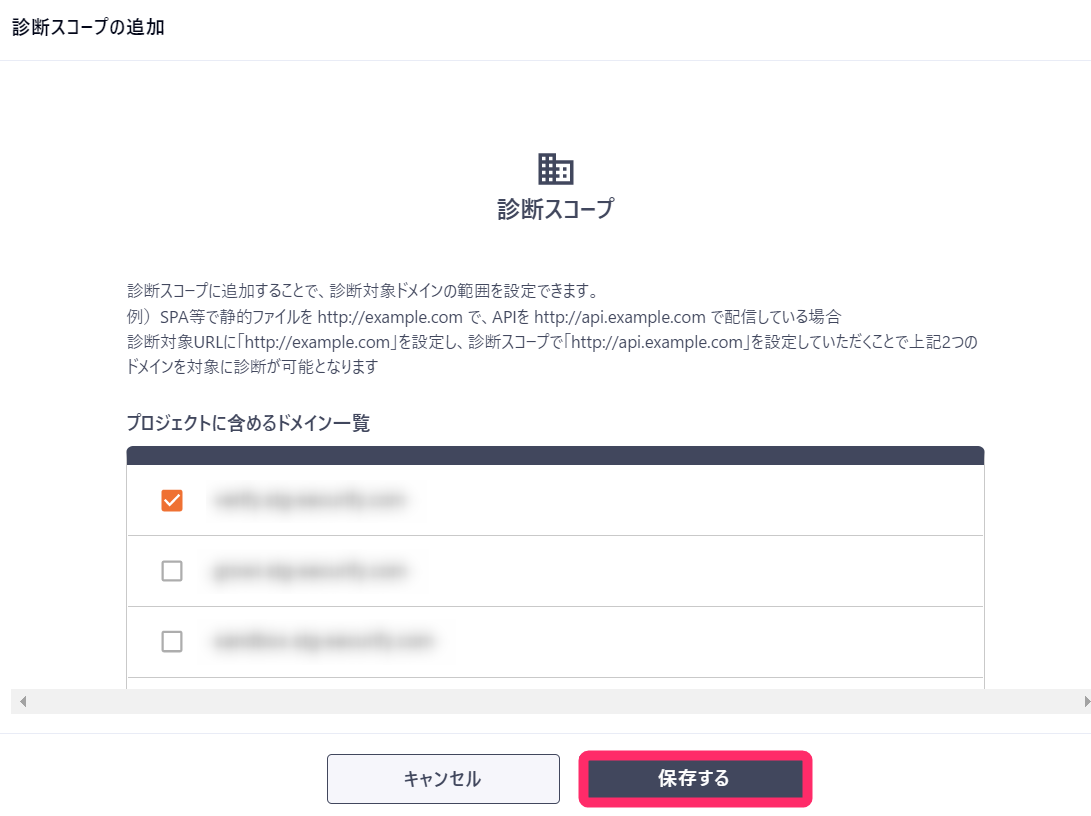The width and height of the screenshot is (1091, 816).
Task: Click the horizontal scrollbar track
Action: [555, 701]
